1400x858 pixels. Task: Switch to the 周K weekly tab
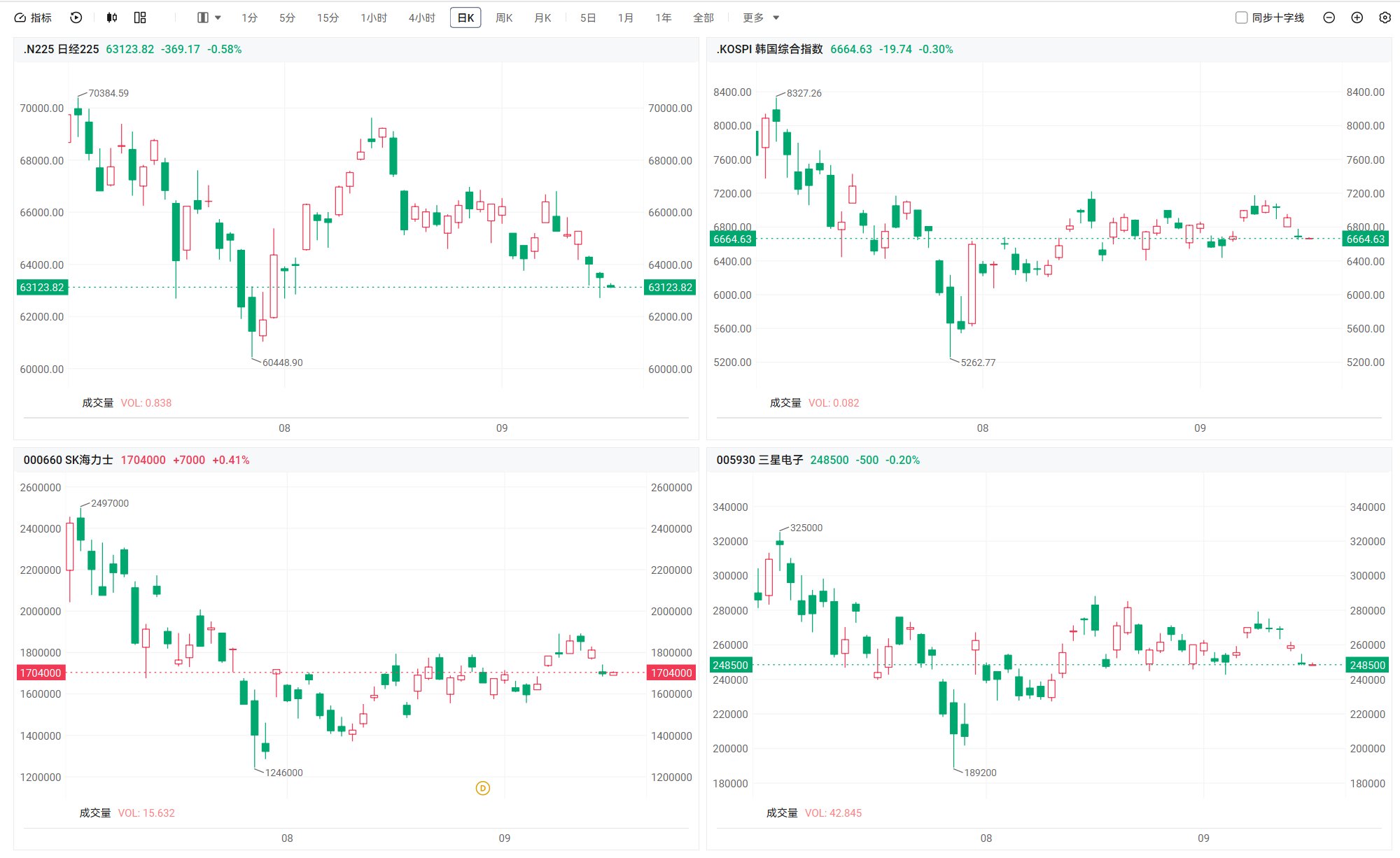click(x=504, y=17)
